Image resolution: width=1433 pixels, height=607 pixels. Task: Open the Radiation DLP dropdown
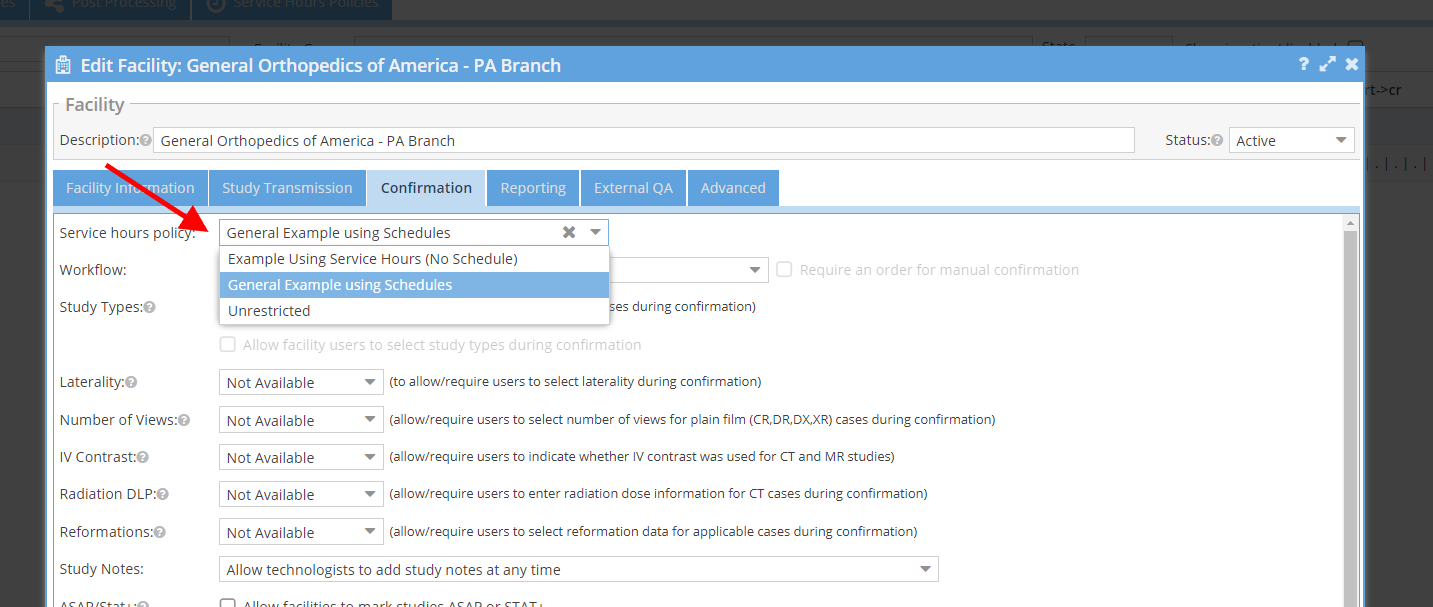(301, 495)
